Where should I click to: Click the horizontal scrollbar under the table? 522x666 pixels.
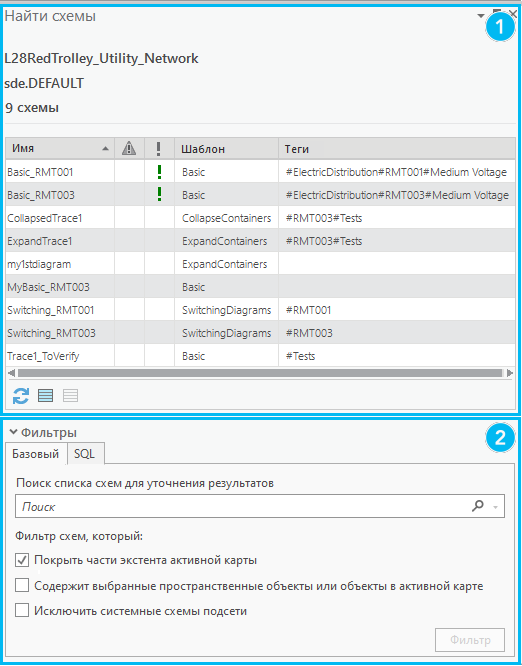pyautogui.click(x=260, y=373)
